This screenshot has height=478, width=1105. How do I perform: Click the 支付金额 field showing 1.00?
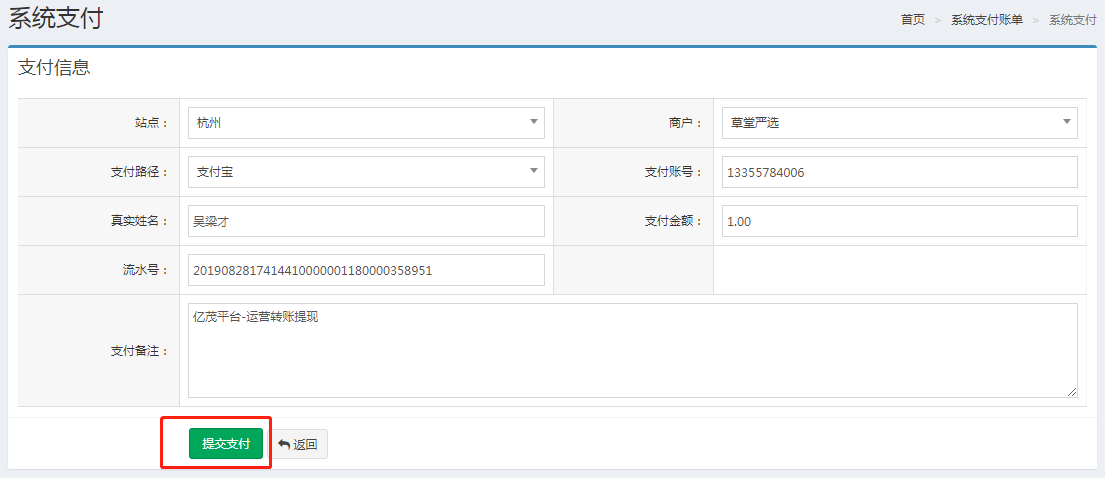pos(899,221)
